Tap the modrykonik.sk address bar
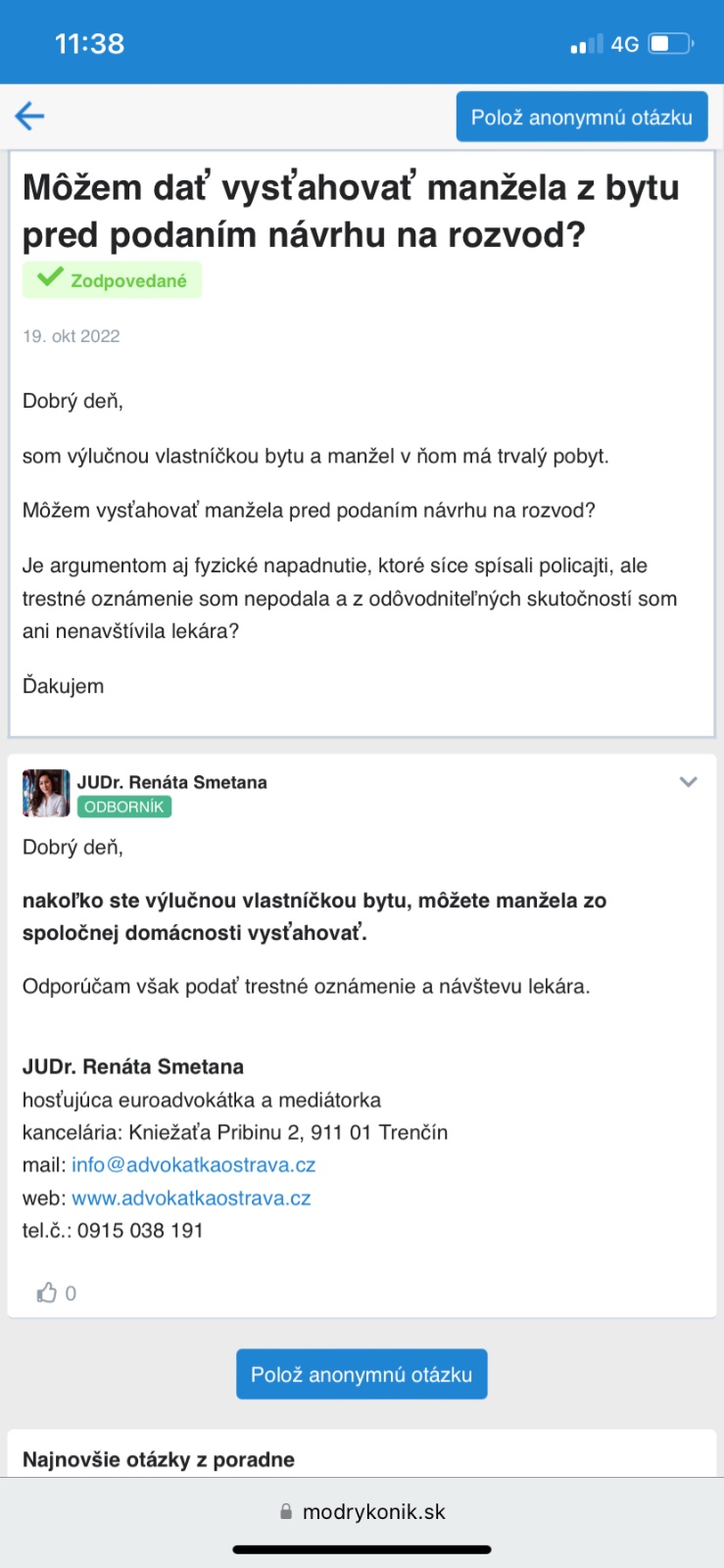Image resolution: width=724 pixels, height=1568 pixels. click(x=362, y=1511)
